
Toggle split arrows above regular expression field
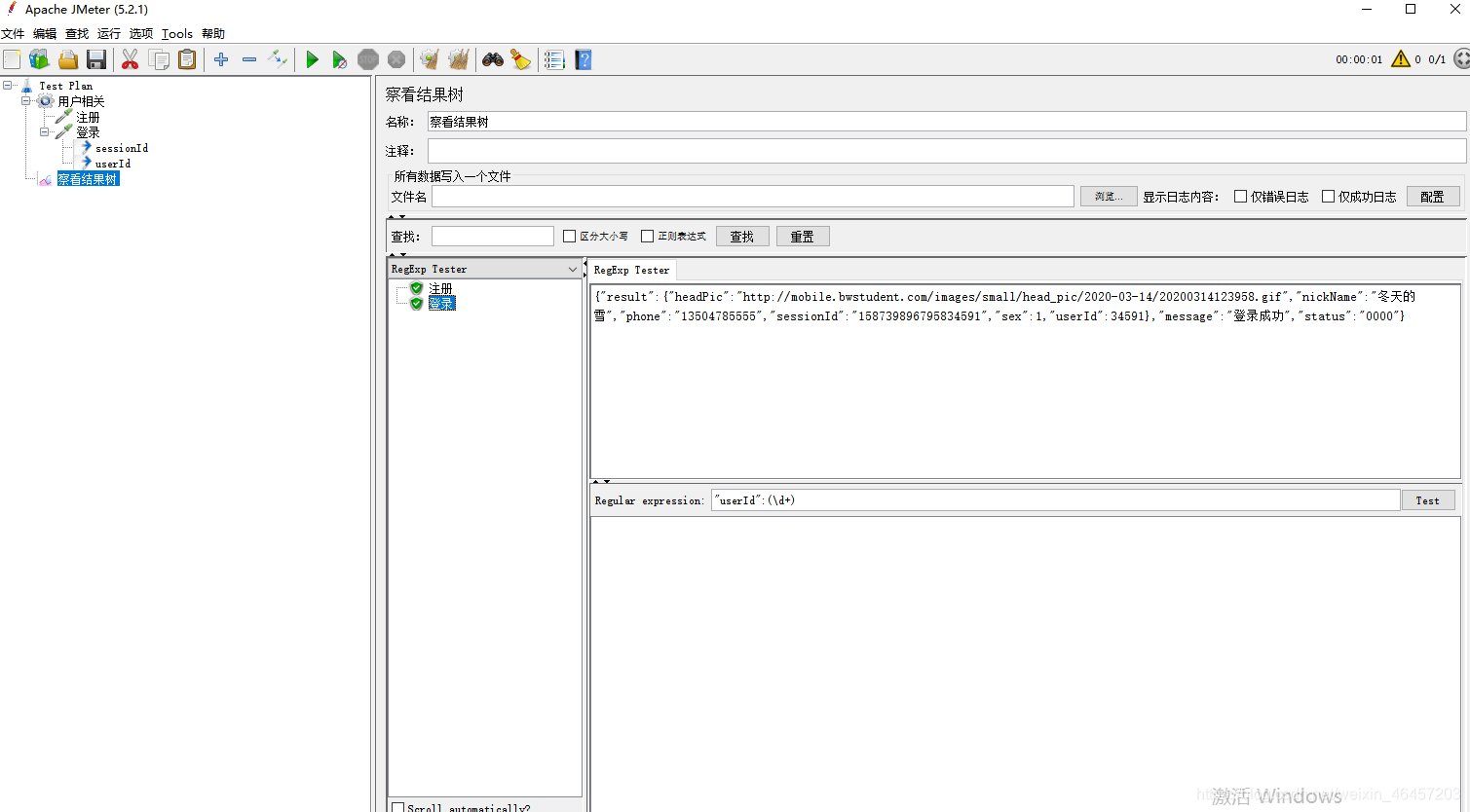pos(601,482)
